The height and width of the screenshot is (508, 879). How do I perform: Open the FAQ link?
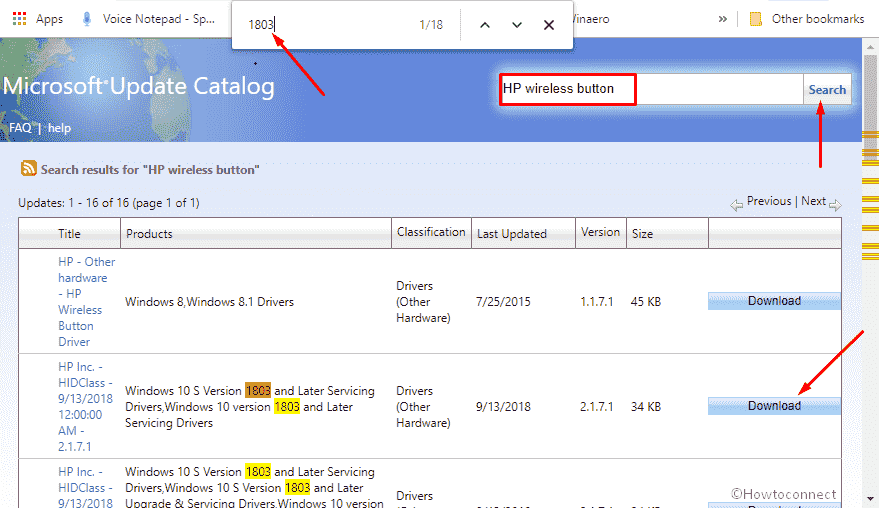pyautogui.click(x=20, y=128)
